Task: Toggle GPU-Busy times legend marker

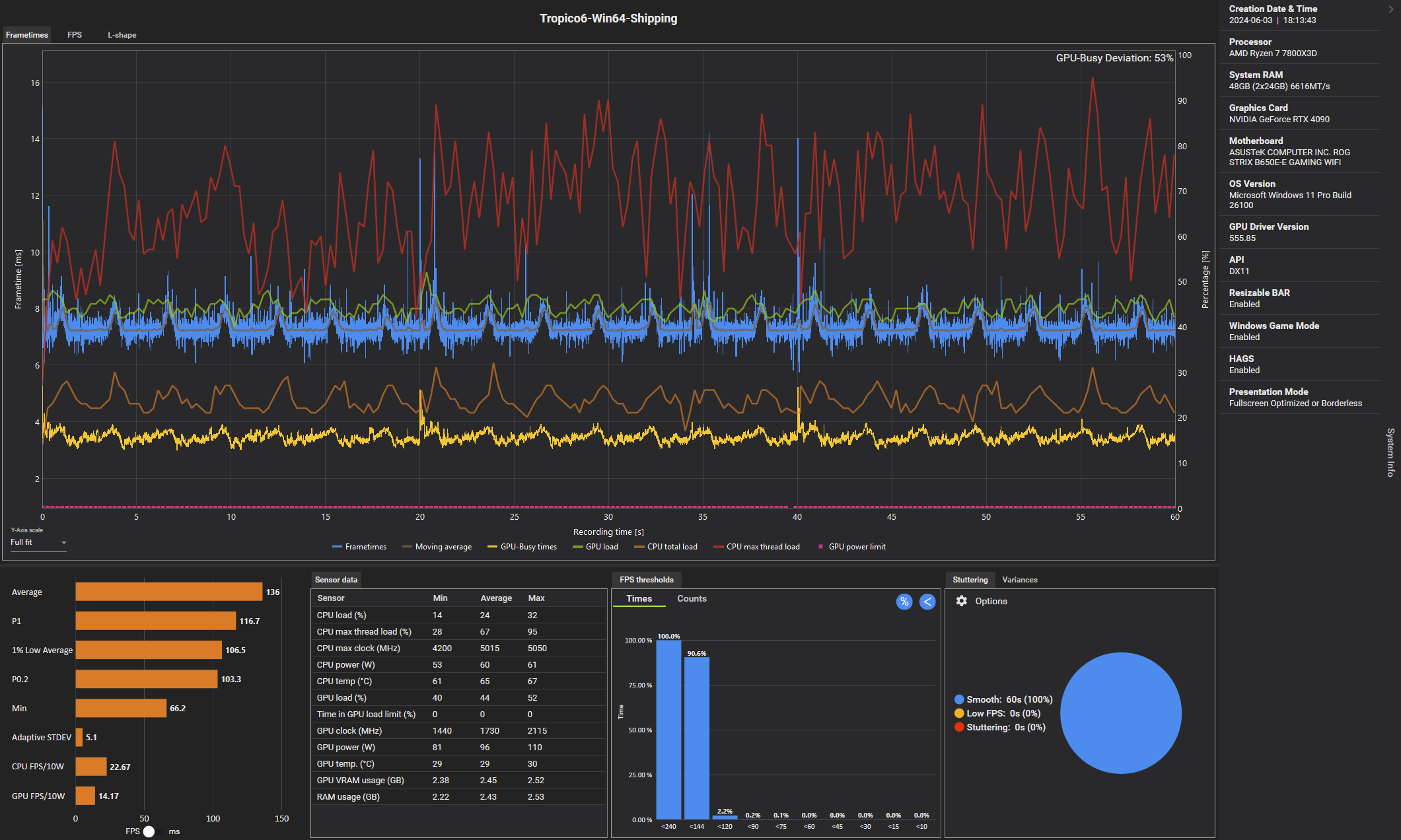Action: [x=492, y=547]
